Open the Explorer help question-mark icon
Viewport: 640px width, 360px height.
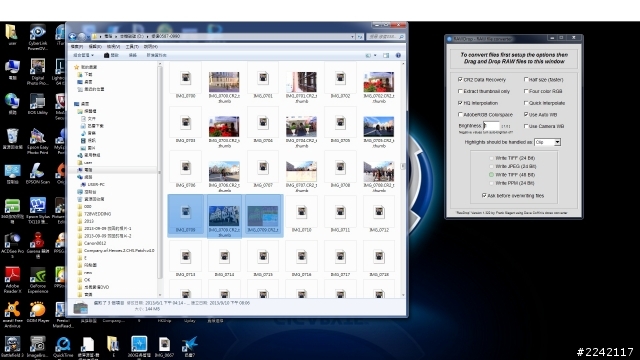pyautogui.click(x=398, y=55)
